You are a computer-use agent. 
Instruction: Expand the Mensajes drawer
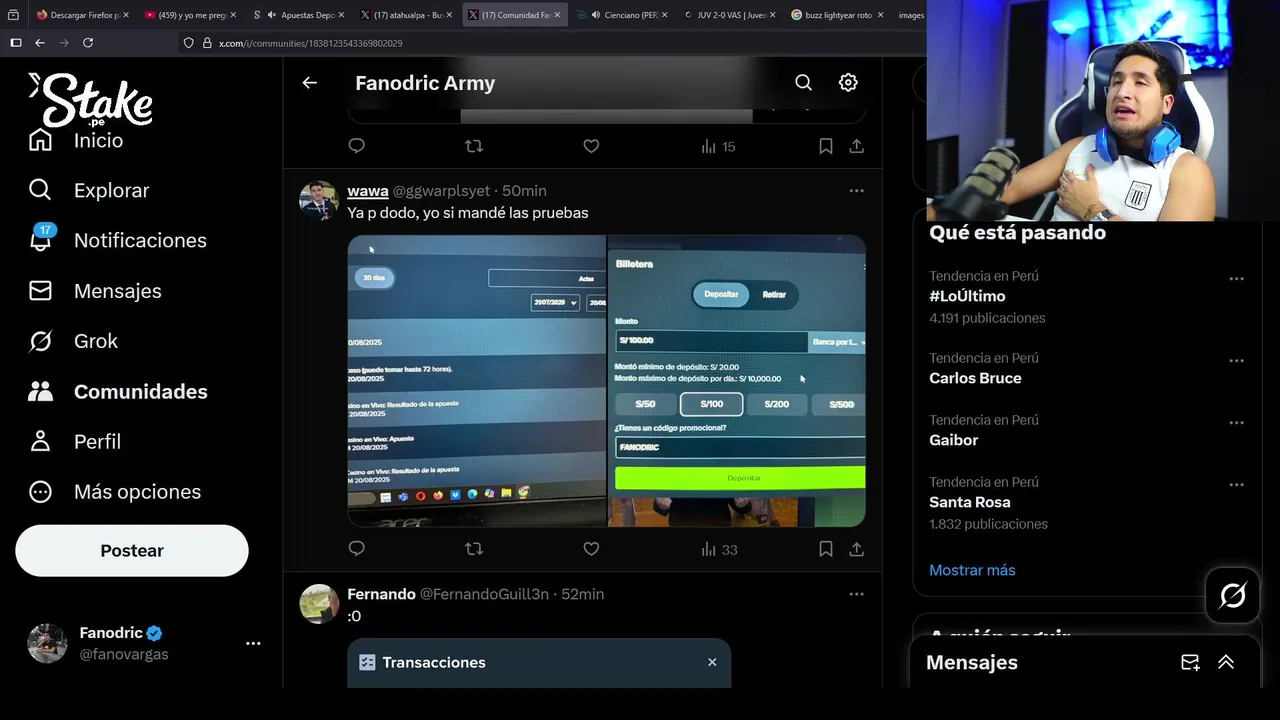click(x=1226, y=662)
